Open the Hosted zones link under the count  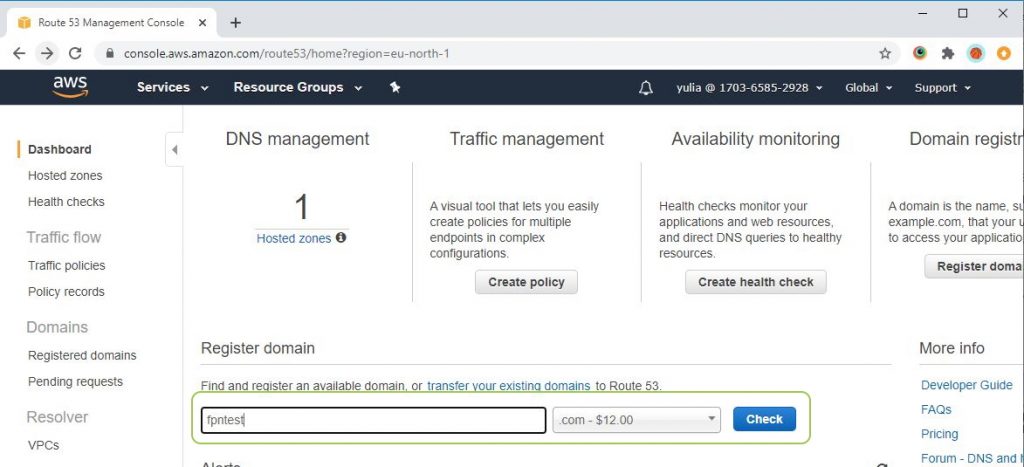(294, 238)
